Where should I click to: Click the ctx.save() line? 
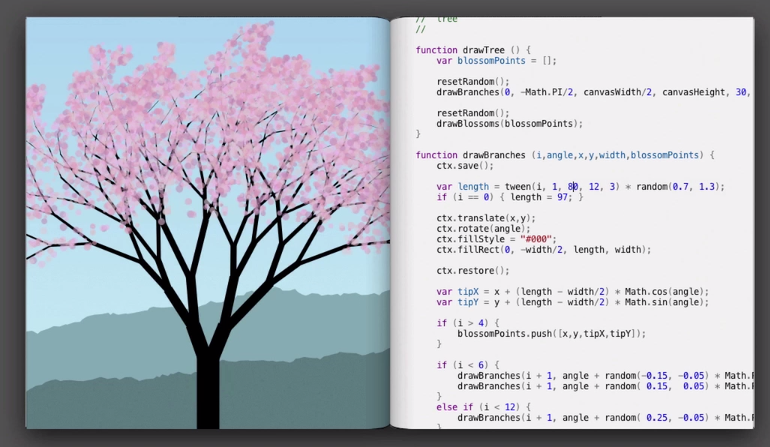point(465,165)
